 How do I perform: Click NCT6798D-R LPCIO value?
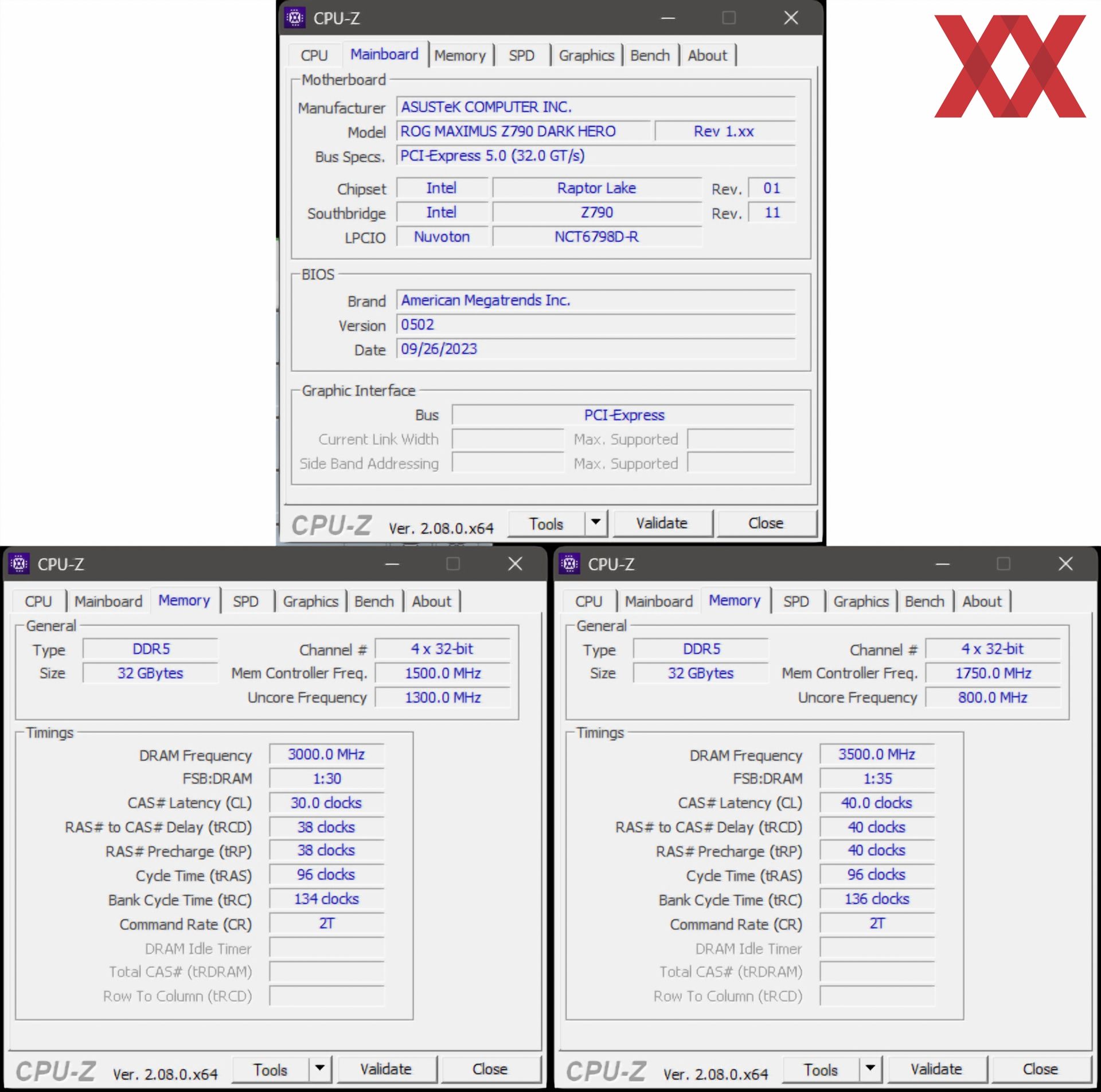point(597,237)
